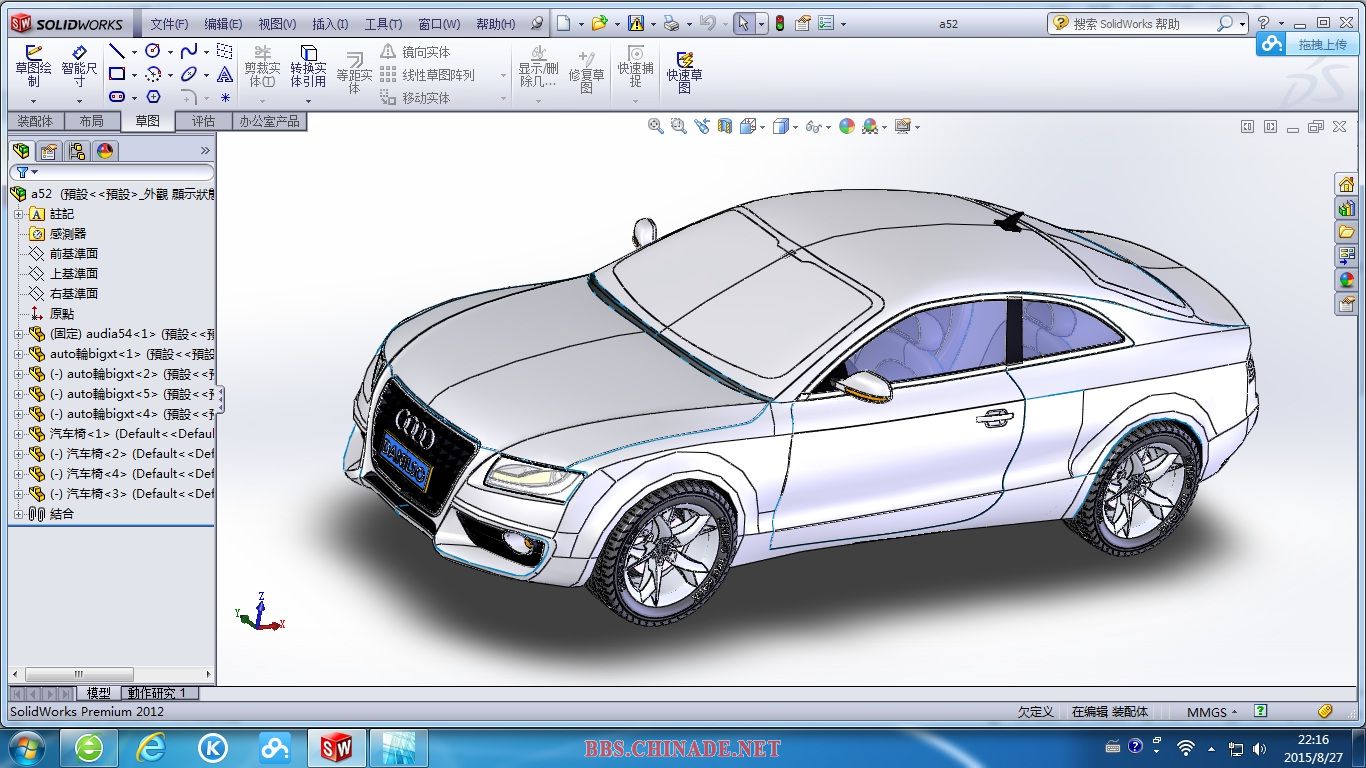The width and height of the screenshot is (1366, 768).
Task: Click the Print icon
Action: coord(671,23)
